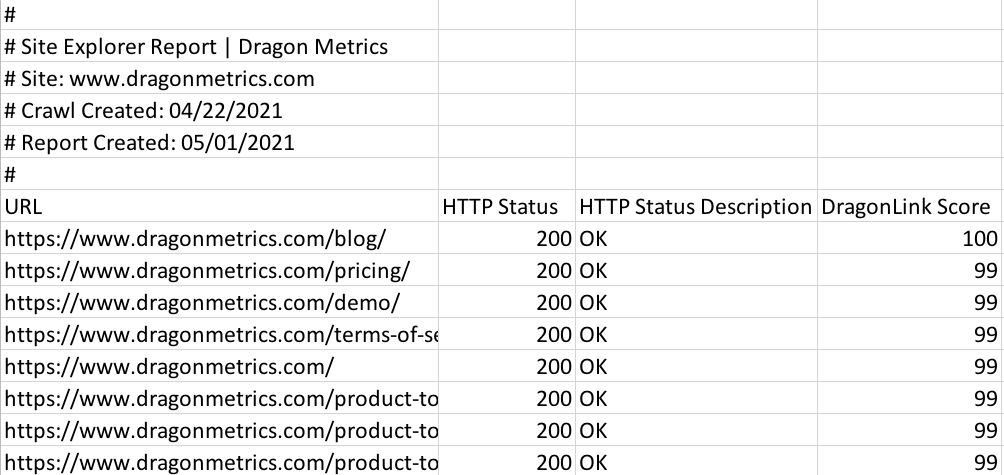Viewport: 1004px width, 475px height.
Task: Select the dragonmetrics.com/pricing/ URL cell
Action: (x=207, y=271)
